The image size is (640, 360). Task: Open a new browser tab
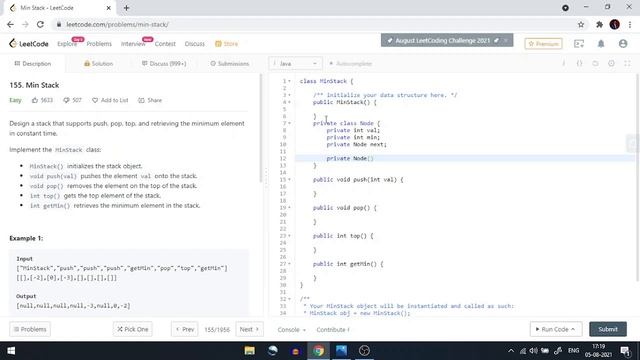point(126,8)
